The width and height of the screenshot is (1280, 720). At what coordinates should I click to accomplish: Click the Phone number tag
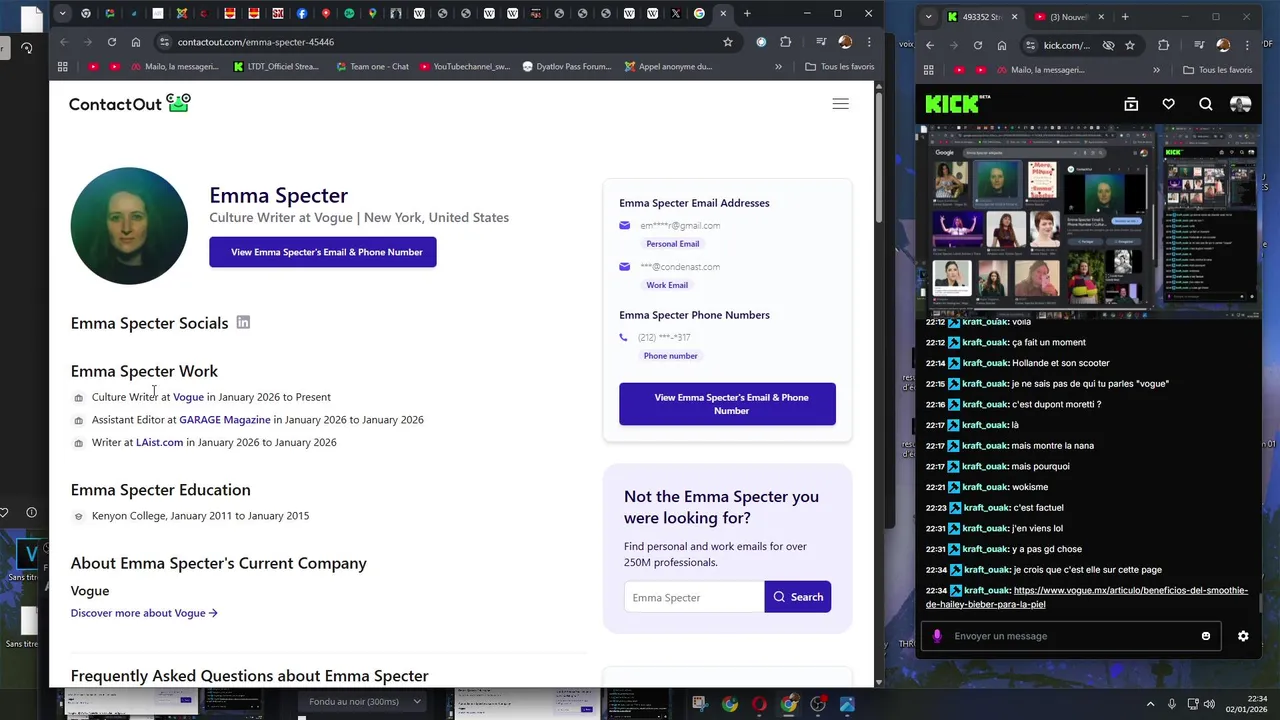[x=671, y=356]
